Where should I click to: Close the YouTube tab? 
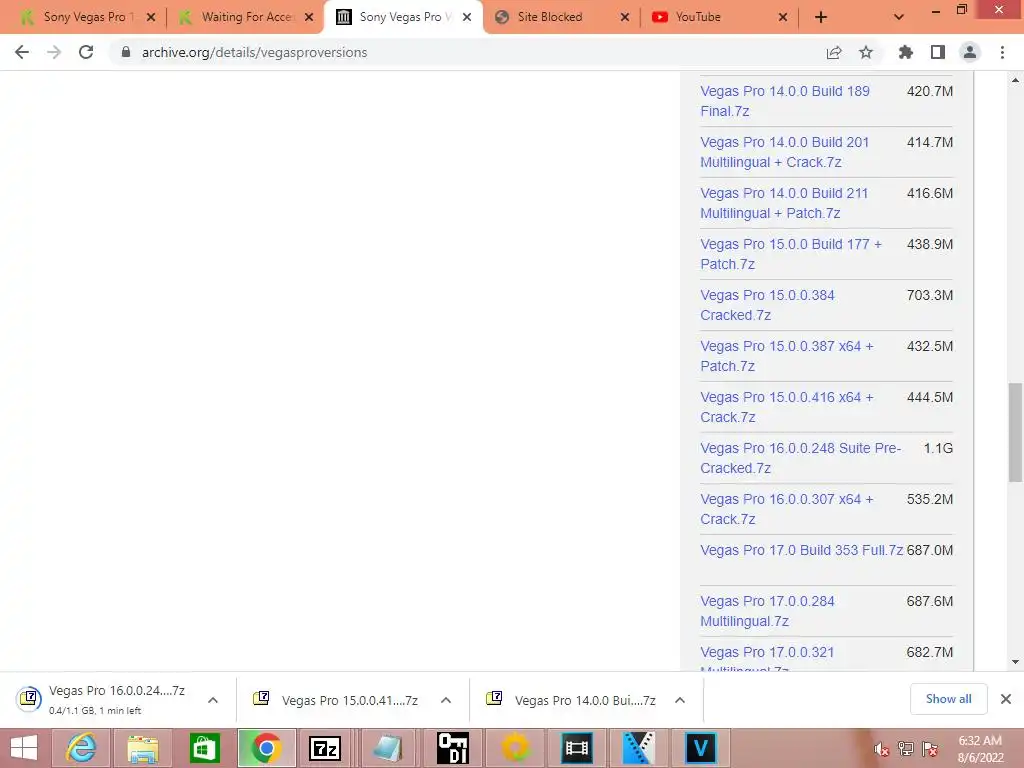pyautogui.click(x=783, y=18)
